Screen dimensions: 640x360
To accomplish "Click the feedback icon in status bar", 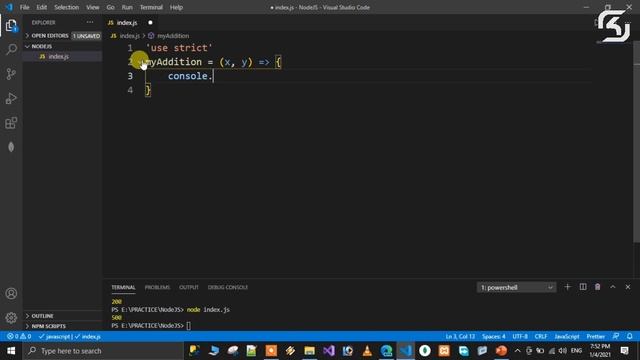I will click(616, 336).
